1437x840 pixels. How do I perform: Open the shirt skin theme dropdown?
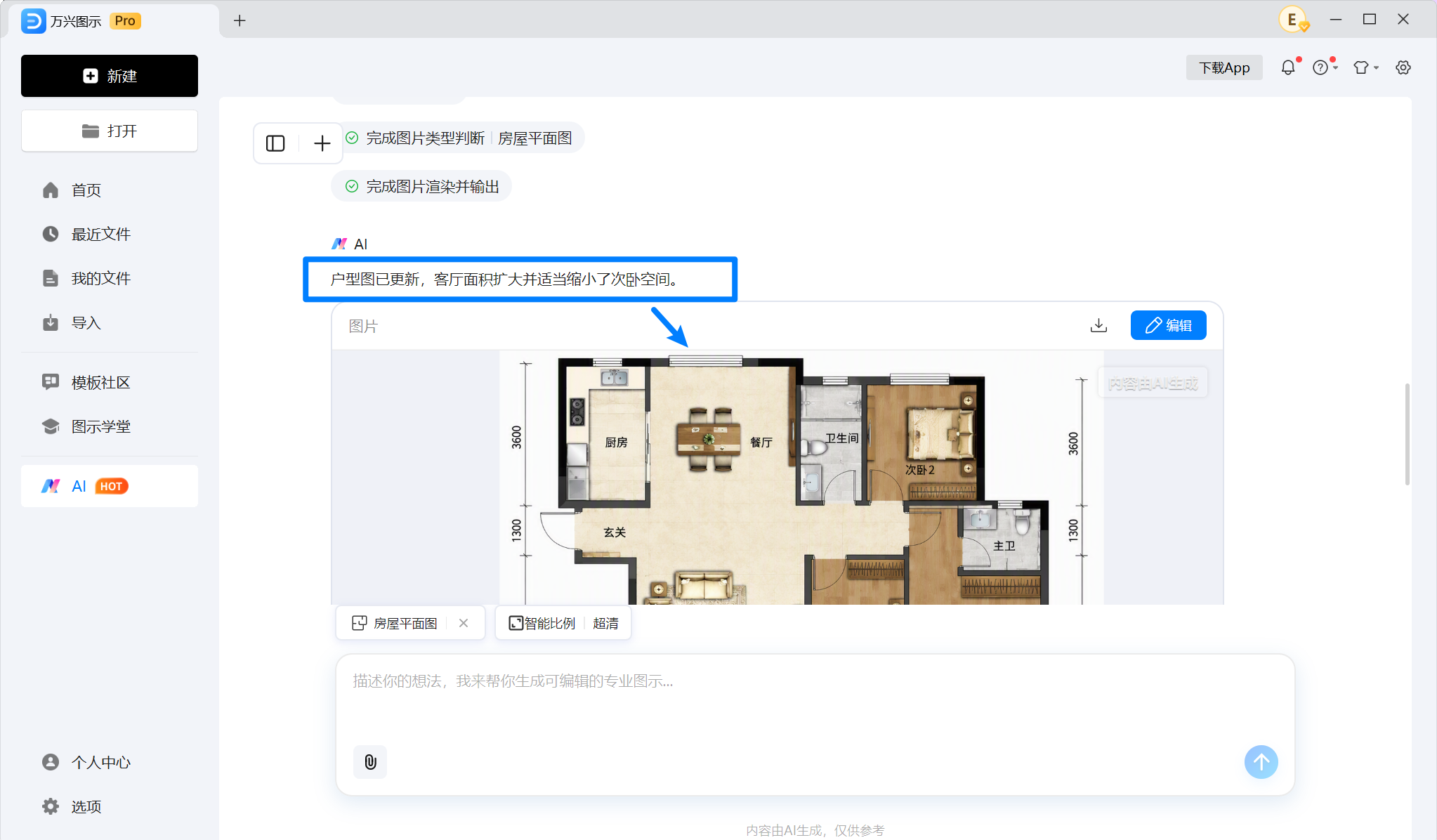tap(1365, 67)
